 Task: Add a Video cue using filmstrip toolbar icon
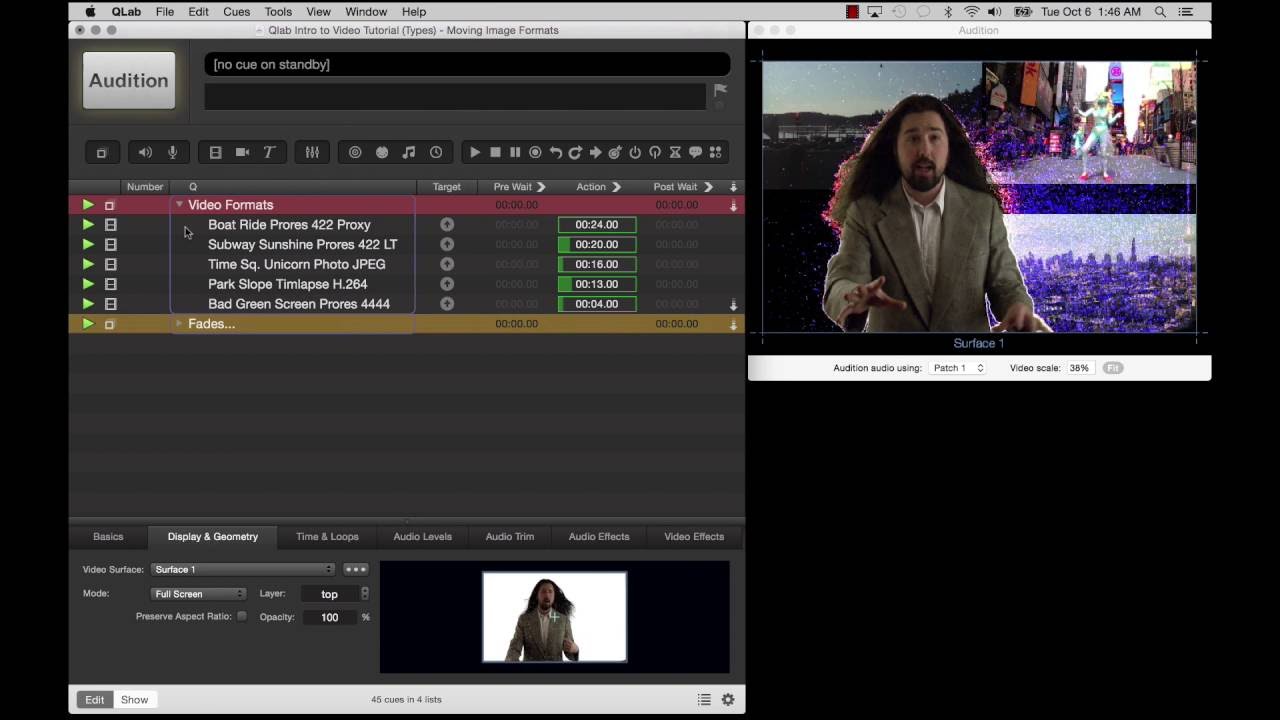[x=215, y=153]
